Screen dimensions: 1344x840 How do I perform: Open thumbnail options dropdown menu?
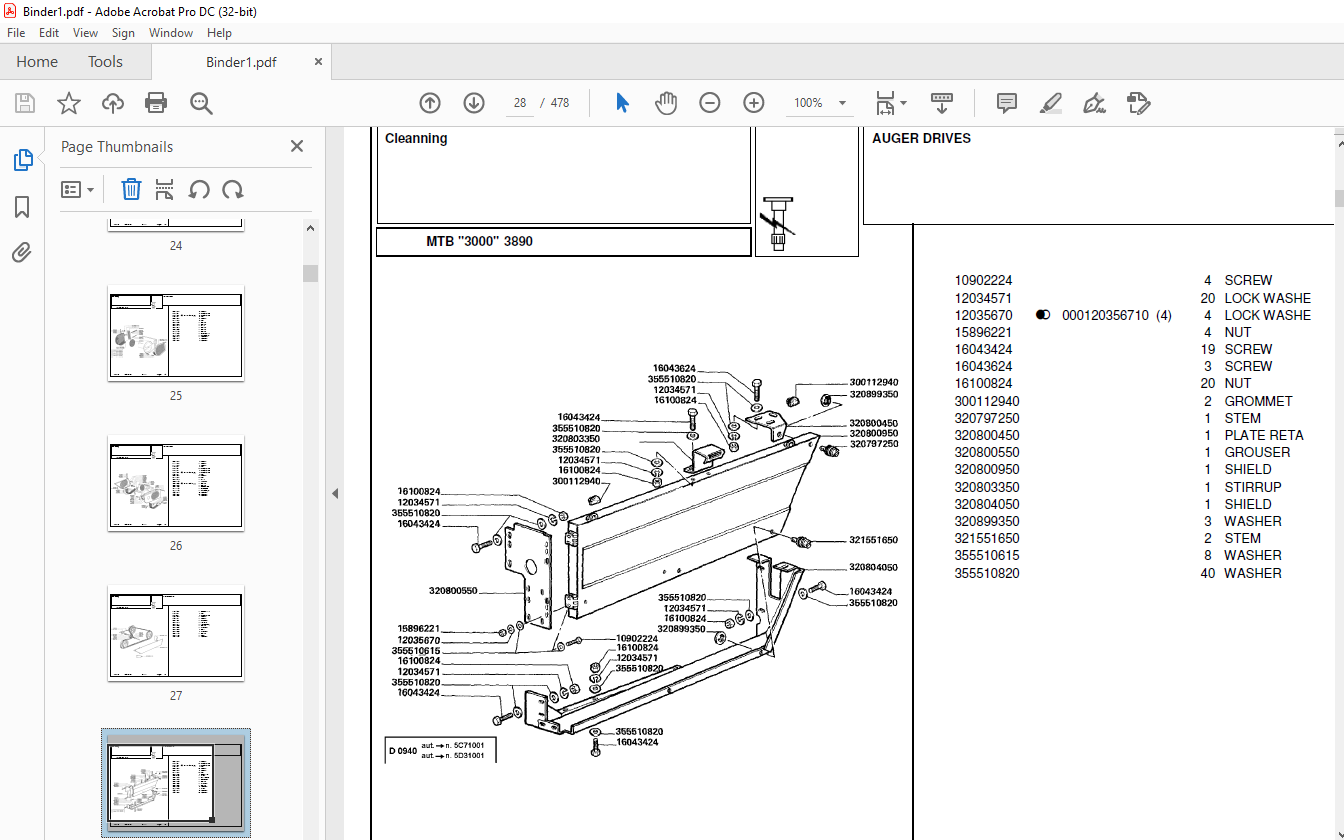click(x=78, y=189)
